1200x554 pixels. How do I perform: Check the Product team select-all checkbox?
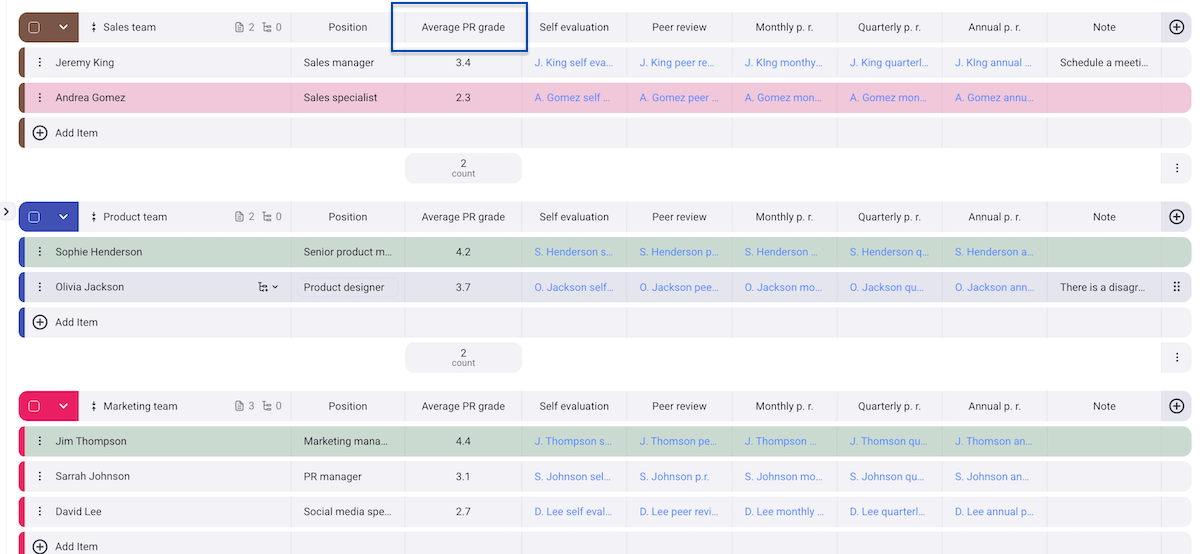(x=34, y=217)
